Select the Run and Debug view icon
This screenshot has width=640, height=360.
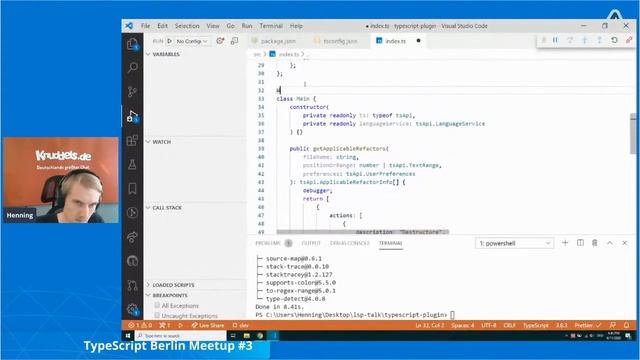[x=132, y=116]
